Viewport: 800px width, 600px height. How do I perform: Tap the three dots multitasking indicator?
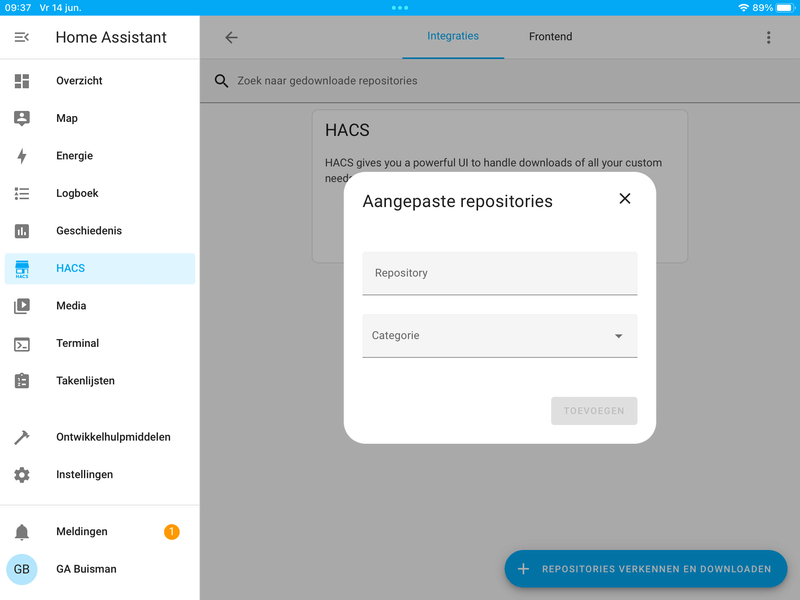(x=399, y=8)
